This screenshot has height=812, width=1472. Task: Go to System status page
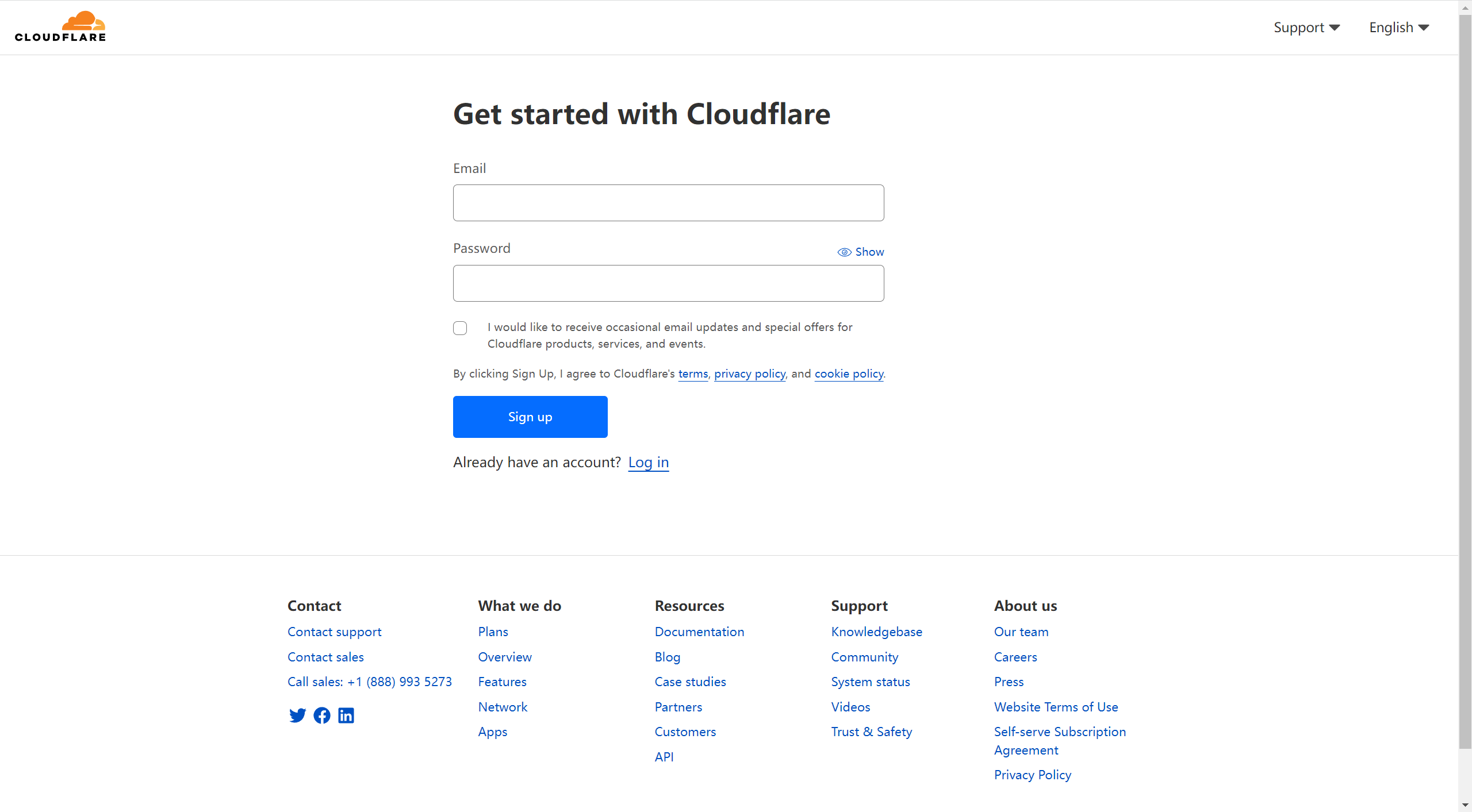871,682
